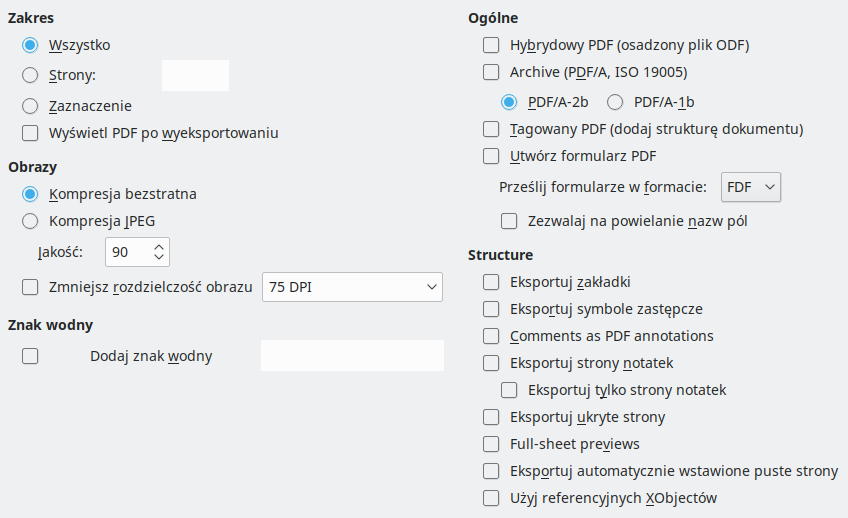Viewport: 848px width, 518px height.
Task: Check Zmniejsz rozdzielczość obrazu
Action: (30, 287)
